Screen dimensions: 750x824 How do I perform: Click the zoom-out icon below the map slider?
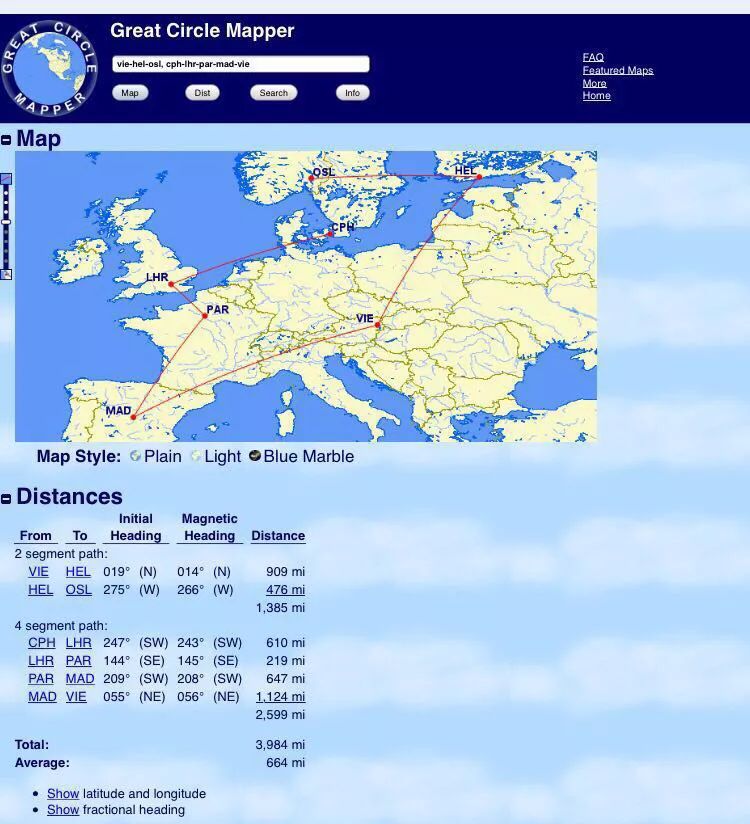pyautogui.click(x=6, y=274)
